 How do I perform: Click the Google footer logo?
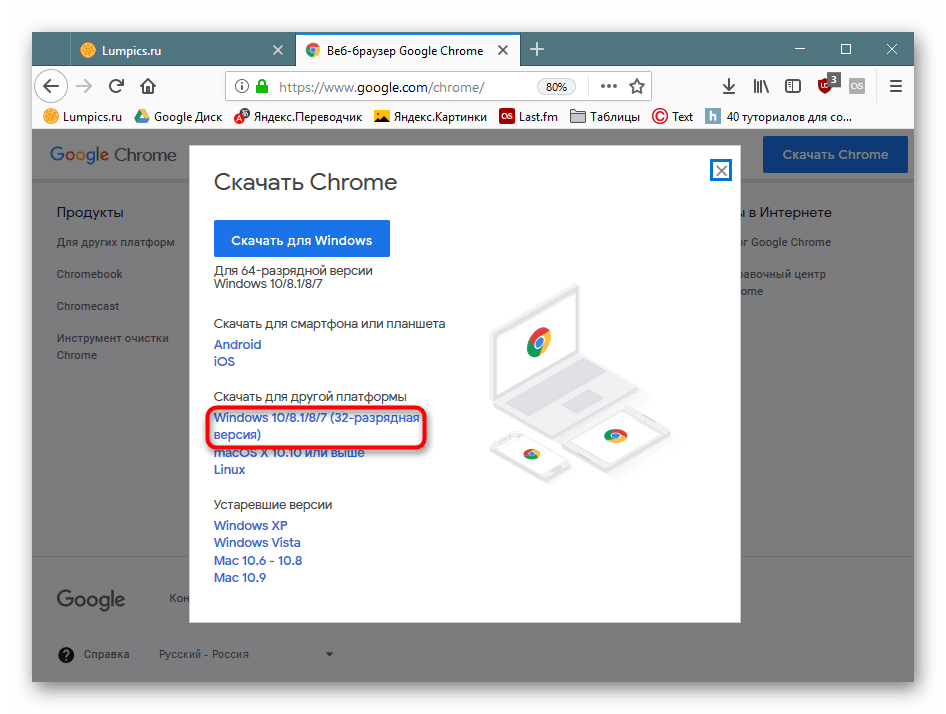point(90,599)
